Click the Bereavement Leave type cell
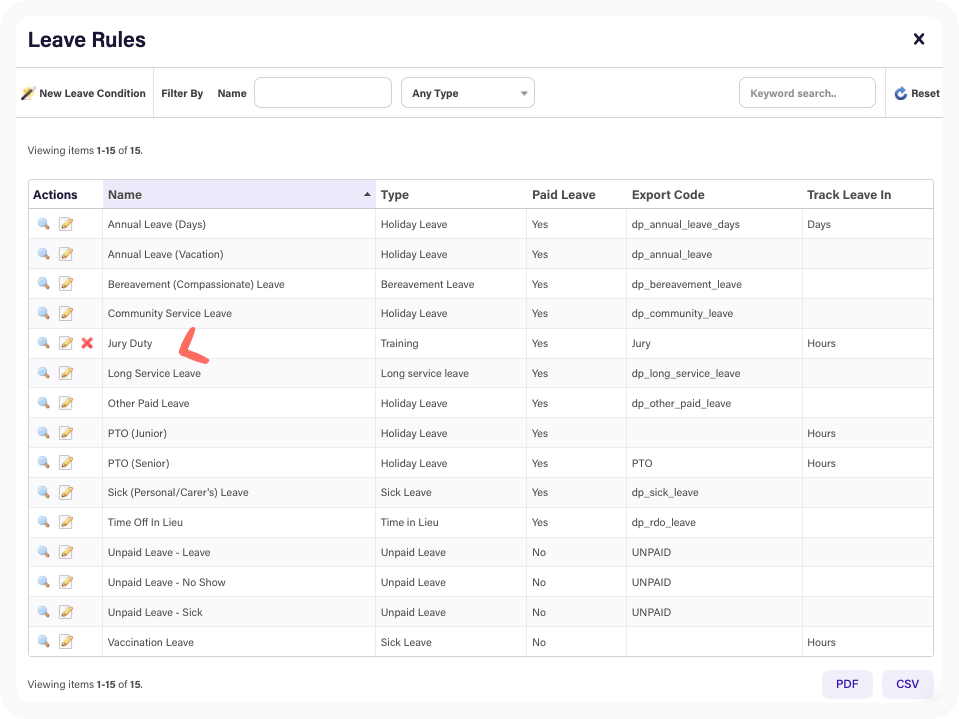 coord(451,284)
